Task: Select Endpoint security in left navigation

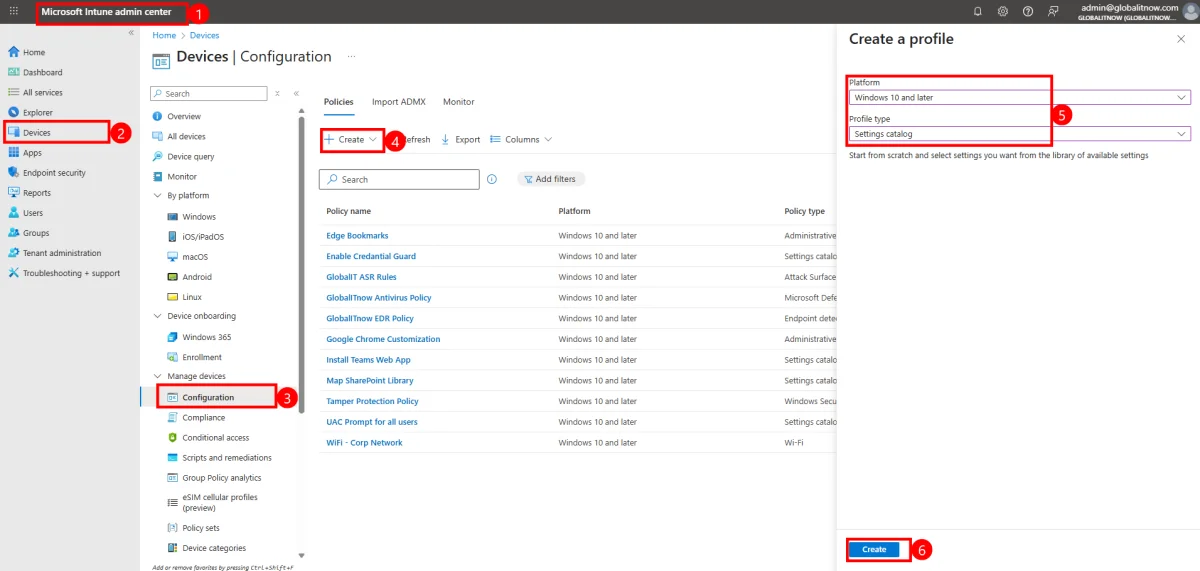Action: [54, 173]
